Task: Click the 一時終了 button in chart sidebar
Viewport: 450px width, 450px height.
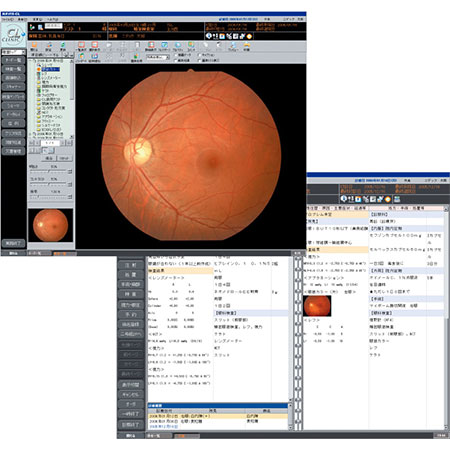Action: tap(130, 414)
